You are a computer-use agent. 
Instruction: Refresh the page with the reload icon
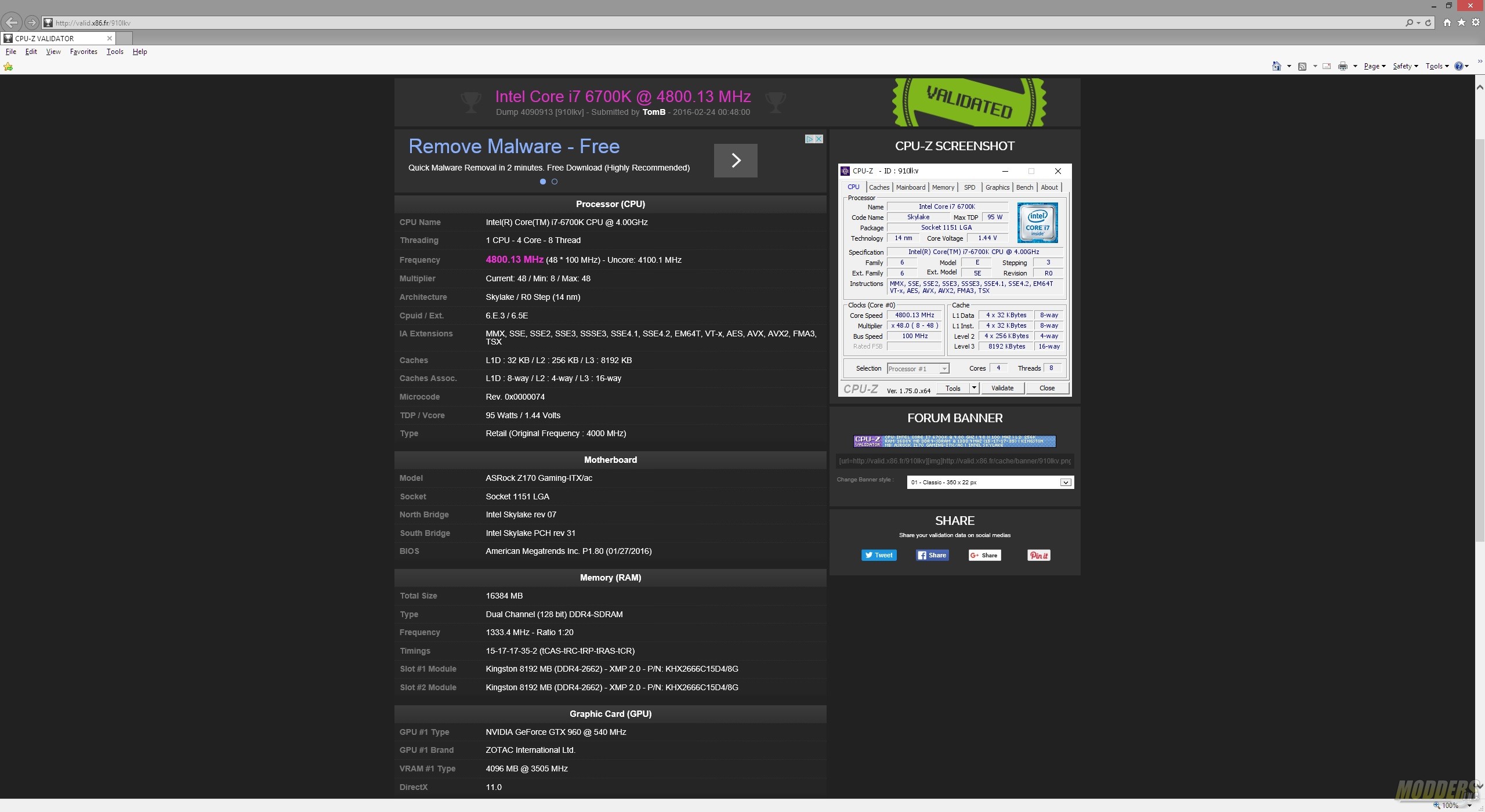1428,23
